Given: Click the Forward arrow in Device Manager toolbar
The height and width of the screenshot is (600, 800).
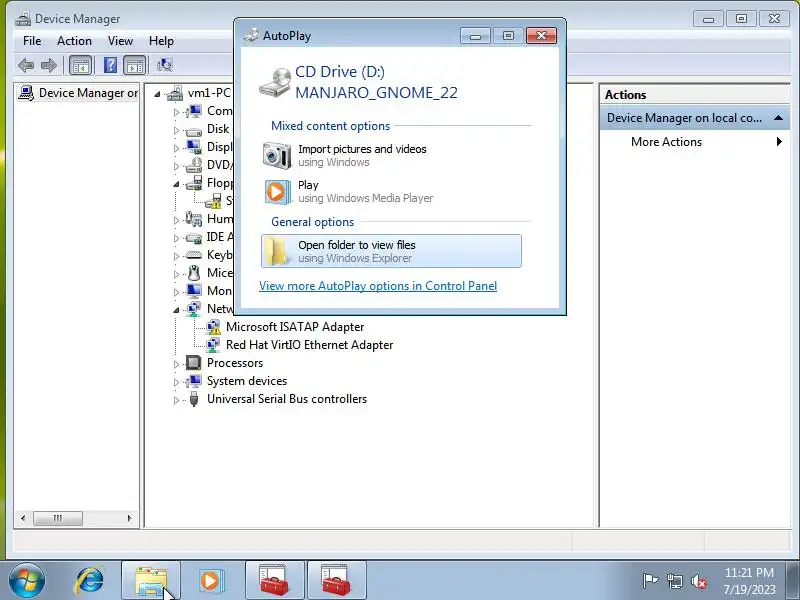Looking at the screenshot, I should click(49, 65).
